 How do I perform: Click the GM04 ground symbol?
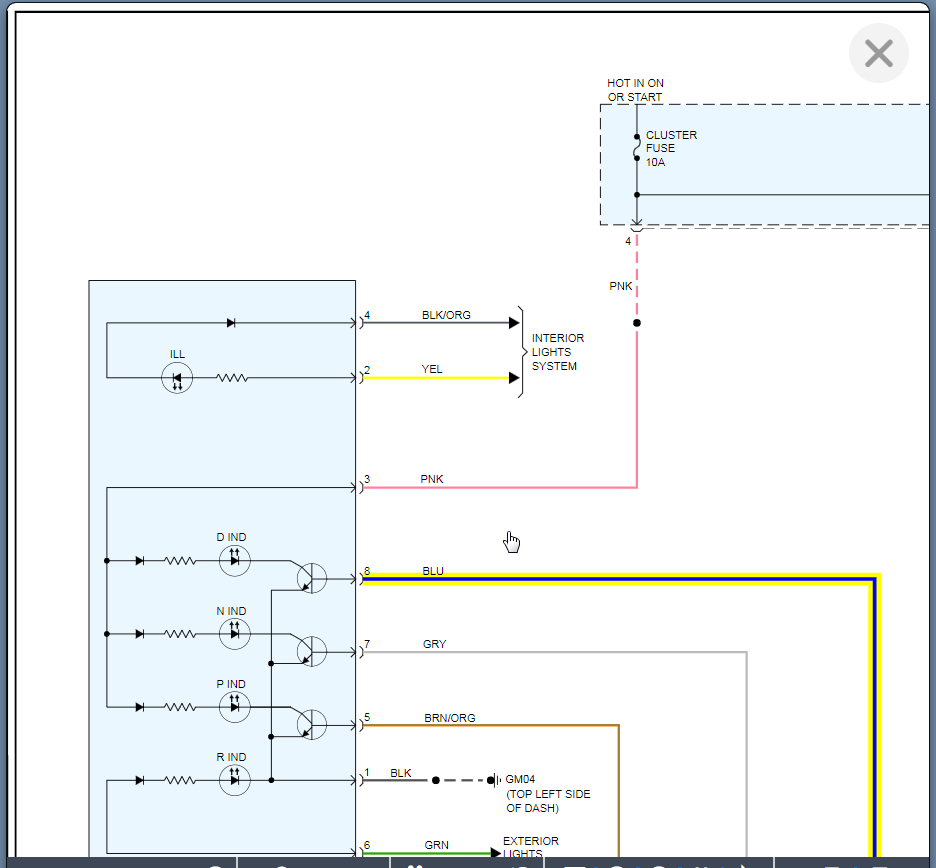coord(494,780)
